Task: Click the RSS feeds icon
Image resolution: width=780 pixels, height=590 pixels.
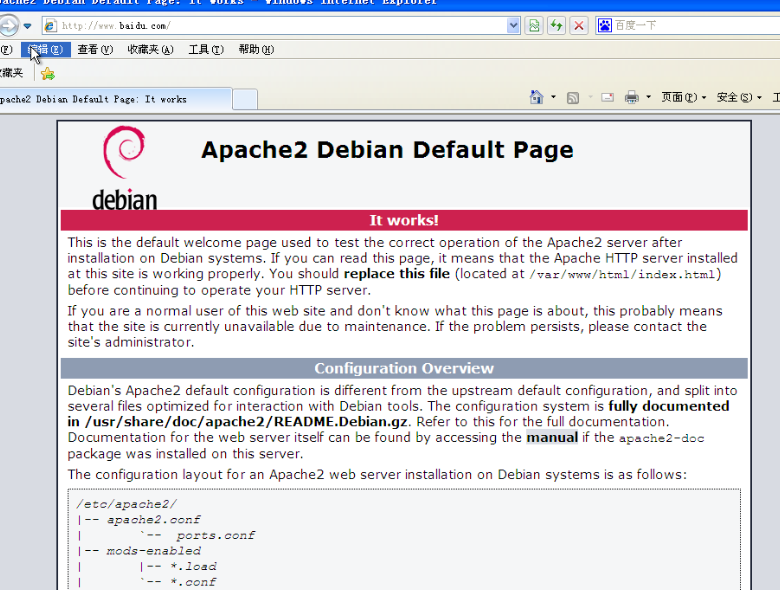Action: pyautogui.click(x=573, y=98)
